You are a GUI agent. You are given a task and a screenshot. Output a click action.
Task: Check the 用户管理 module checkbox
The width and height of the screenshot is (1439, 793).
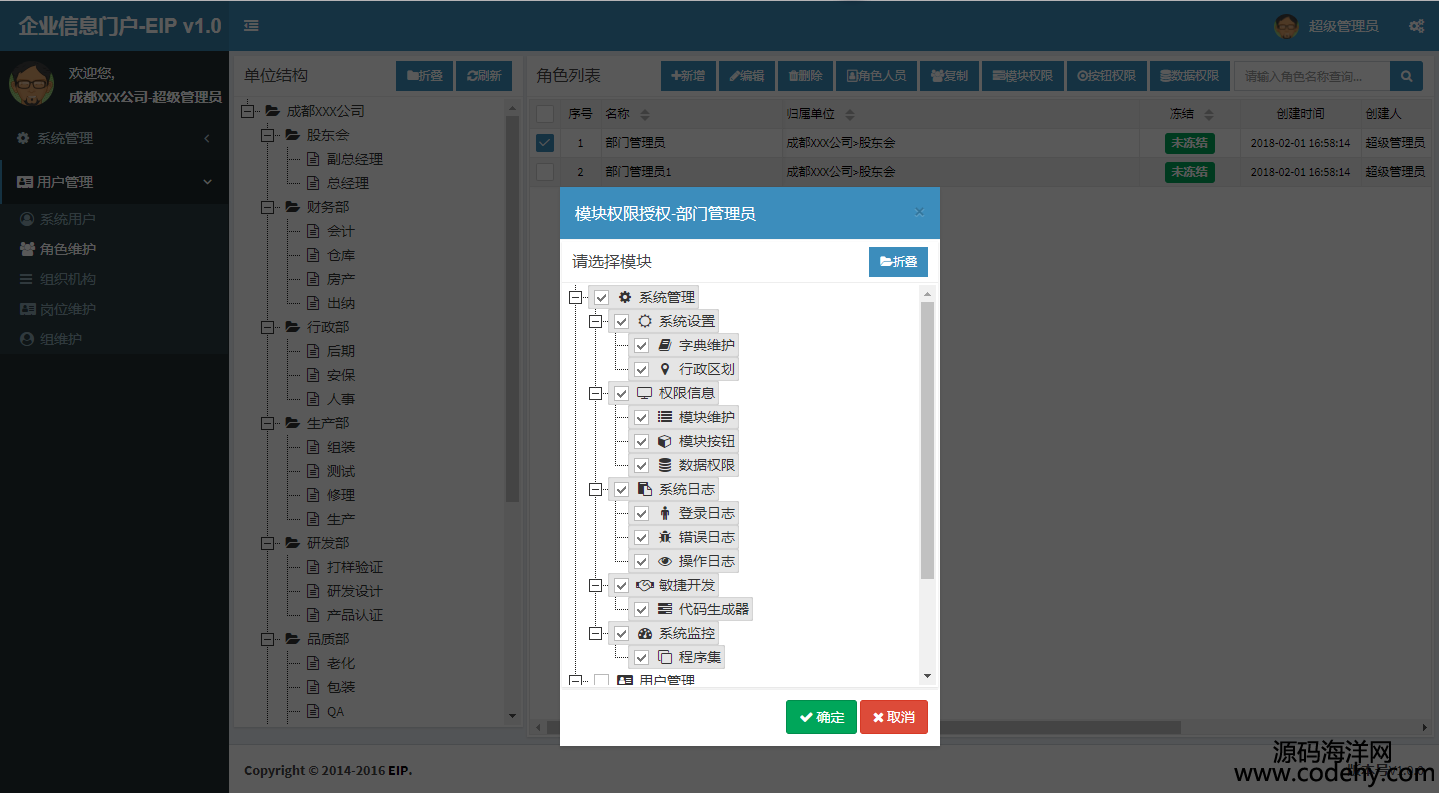[x=601, y=681]
